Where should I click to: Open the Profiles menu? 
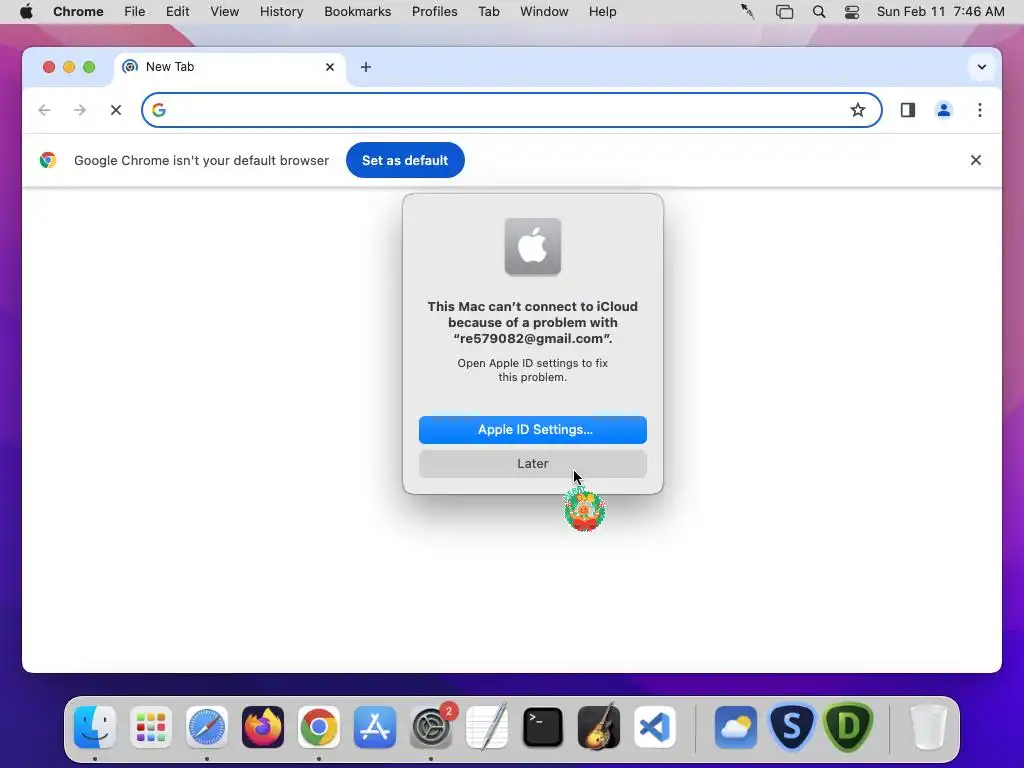click(x=434, y=12)
